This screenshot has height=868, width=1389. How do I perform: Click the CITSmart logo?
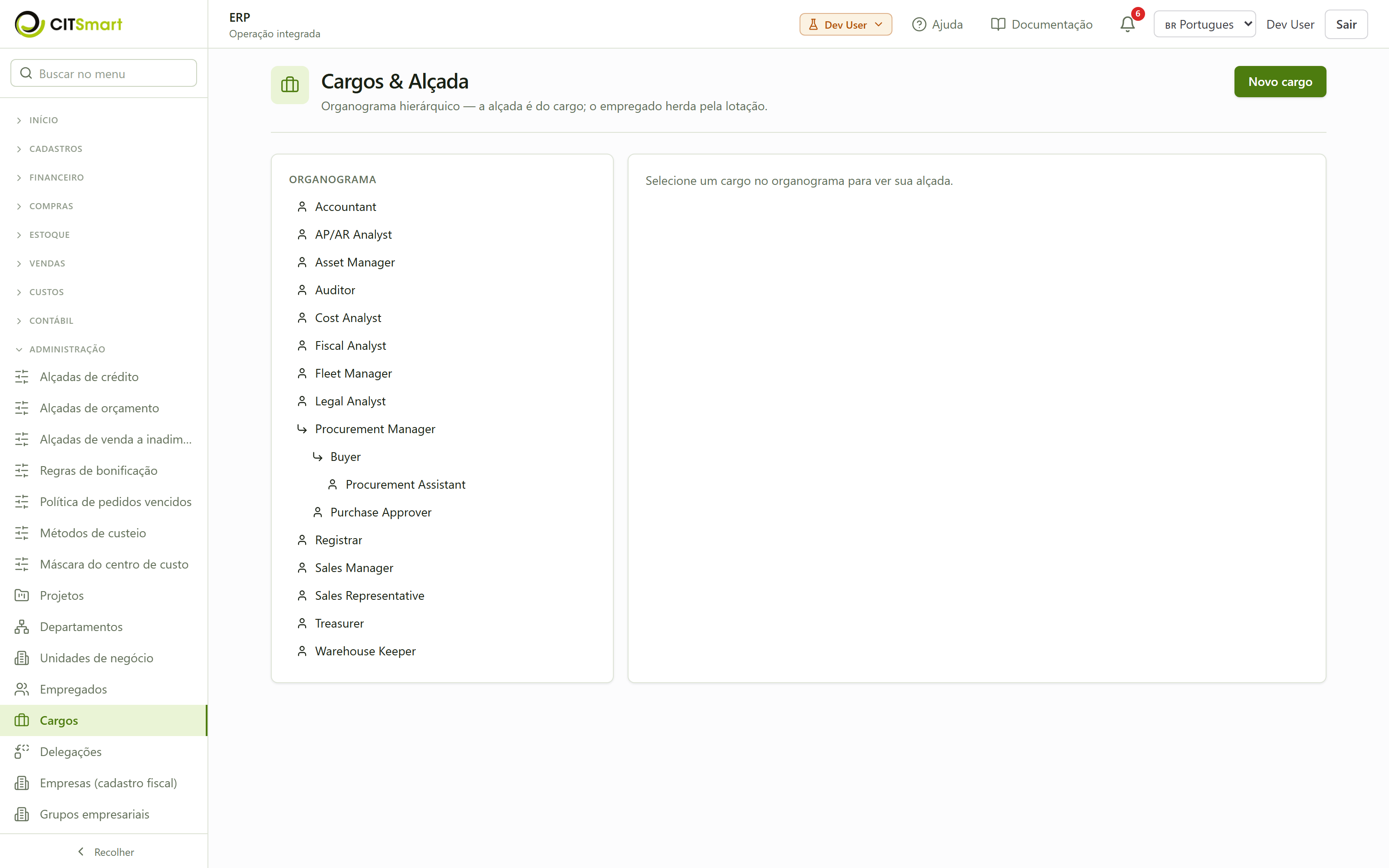tap(68, 24)
